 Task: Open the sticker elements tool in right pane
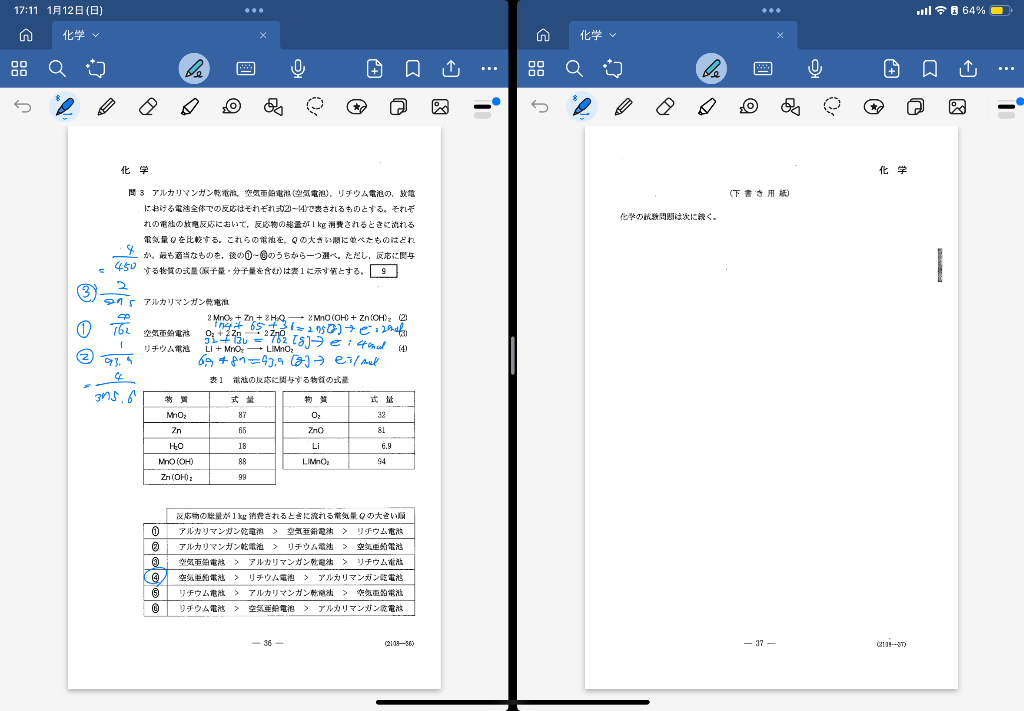pos(874,106)
